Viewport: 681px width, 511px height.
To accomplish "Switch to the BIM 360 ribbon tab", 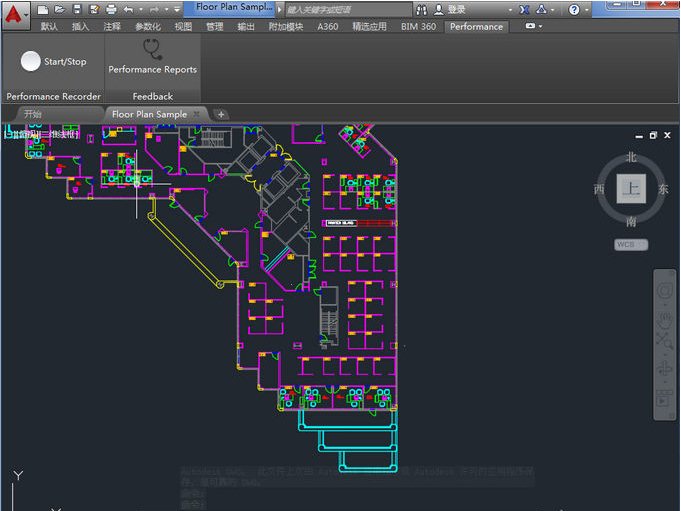I will point(417,27).
